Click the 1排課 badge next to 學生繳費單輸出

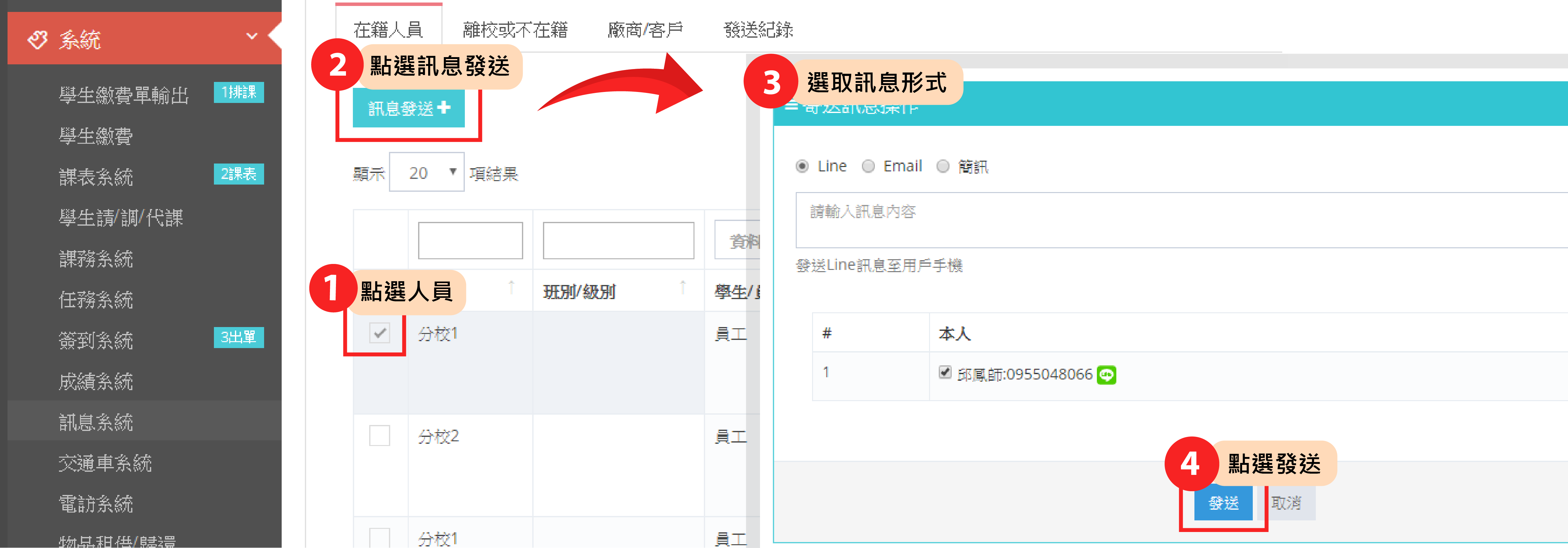(x=239, y=93)
